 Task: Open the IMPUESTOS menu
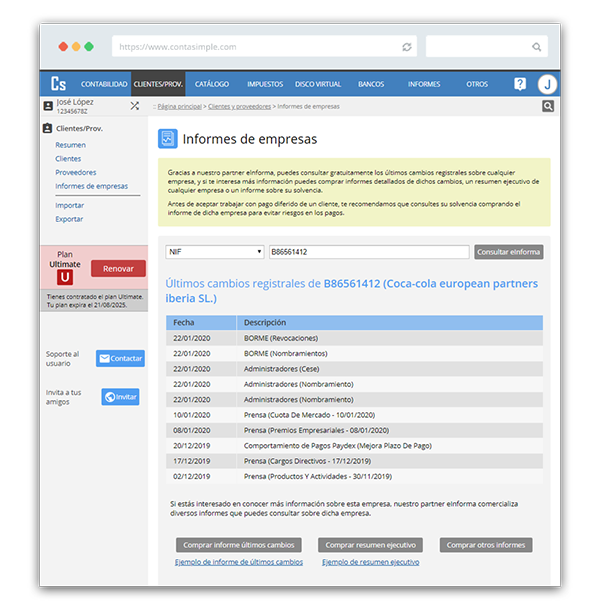tap(265, 84)
